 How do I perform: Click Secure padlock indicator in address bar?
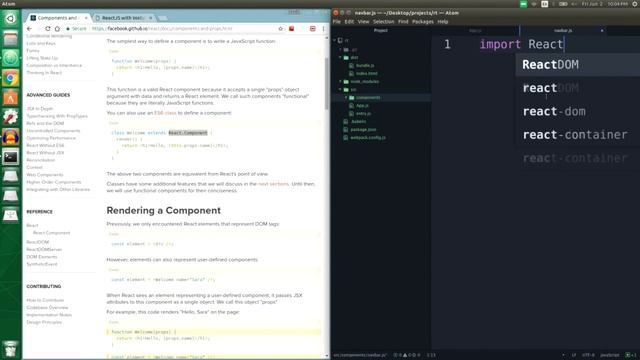tap(76, 29)
